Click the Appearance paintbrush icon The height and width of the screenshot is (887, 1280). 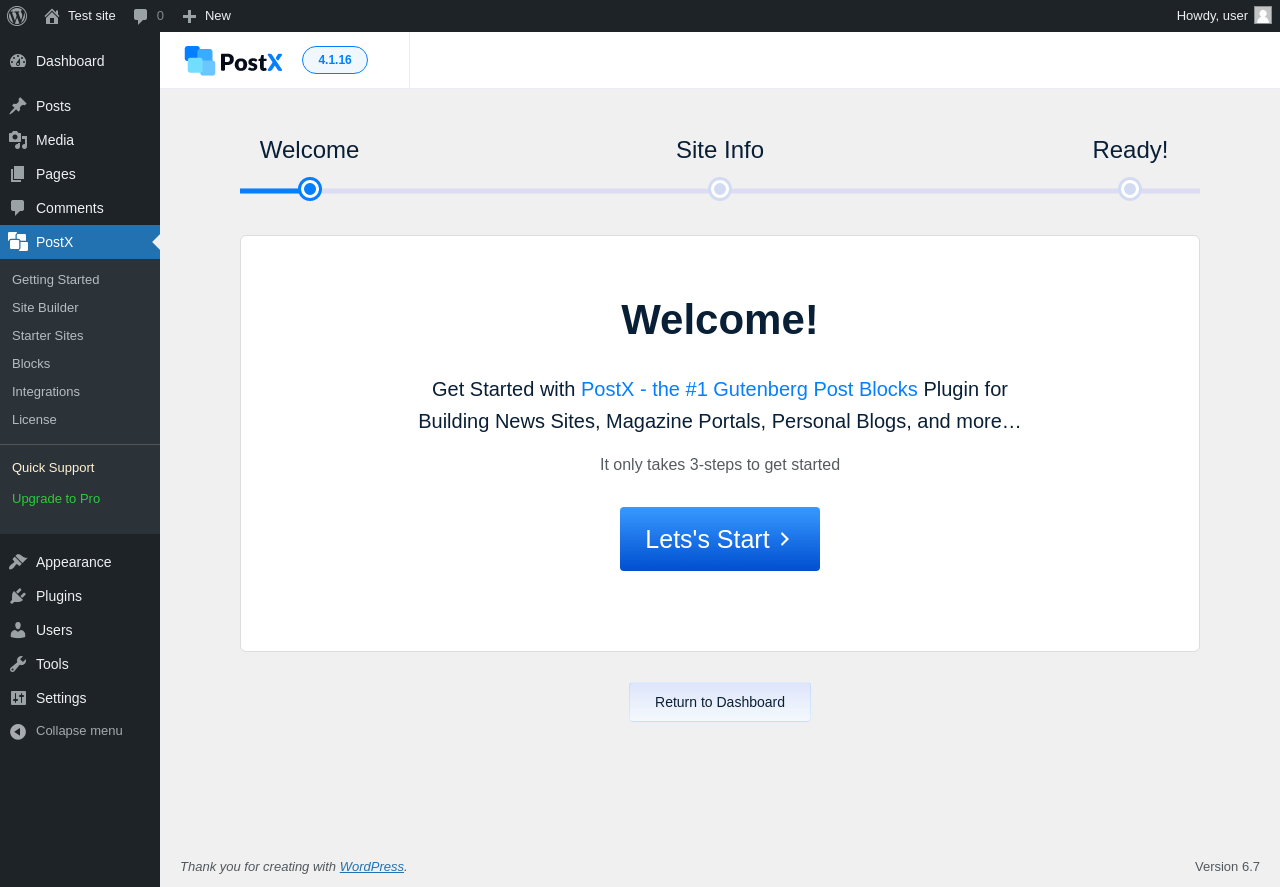coord(18,562)
